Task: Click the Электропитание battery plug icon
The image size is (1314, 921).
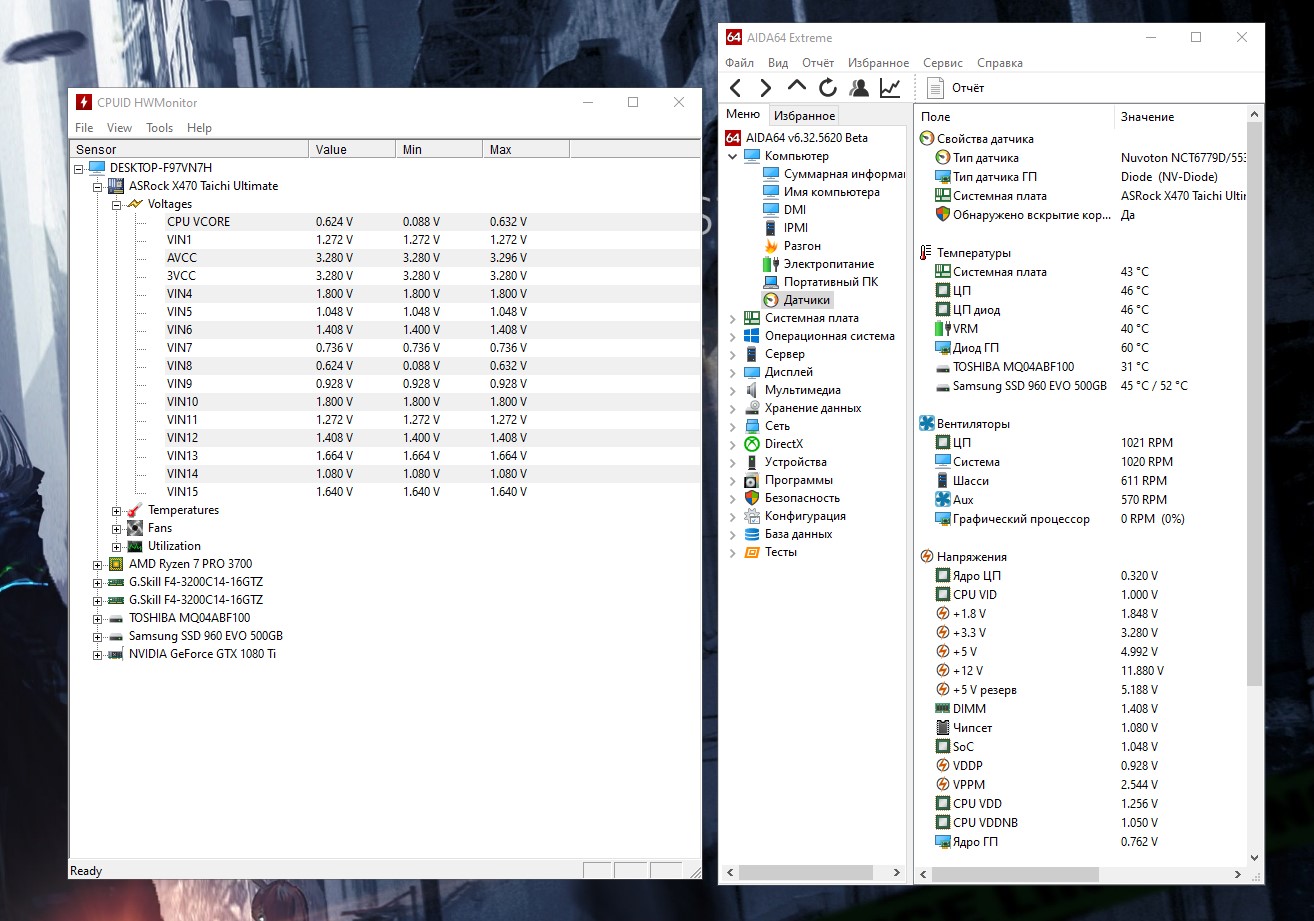Action: tap(771, 264)
